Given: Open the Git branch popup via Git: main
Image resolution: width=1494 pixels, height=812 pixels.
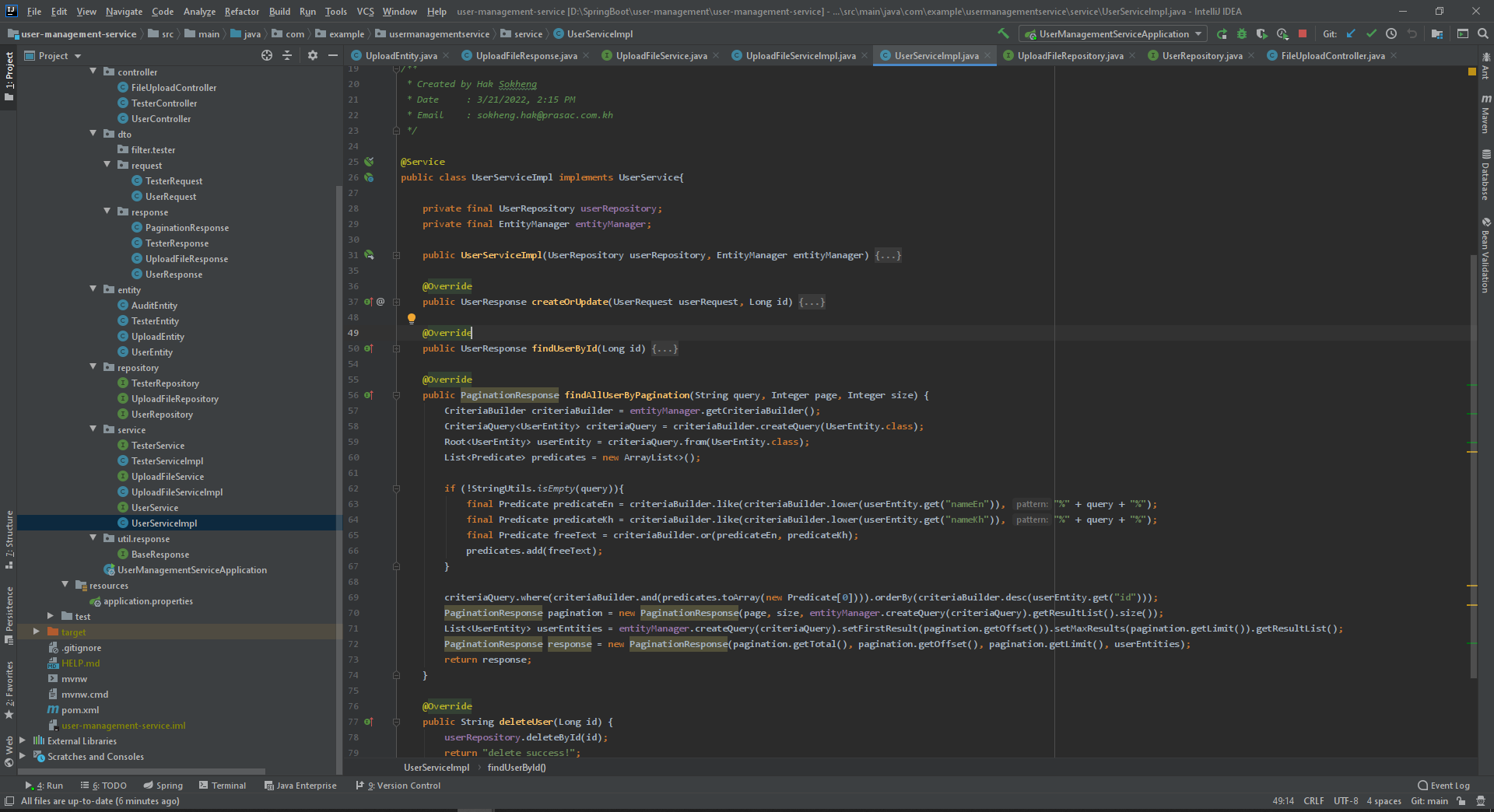Looking at the screenshot, I should (x=1430, y=800).
